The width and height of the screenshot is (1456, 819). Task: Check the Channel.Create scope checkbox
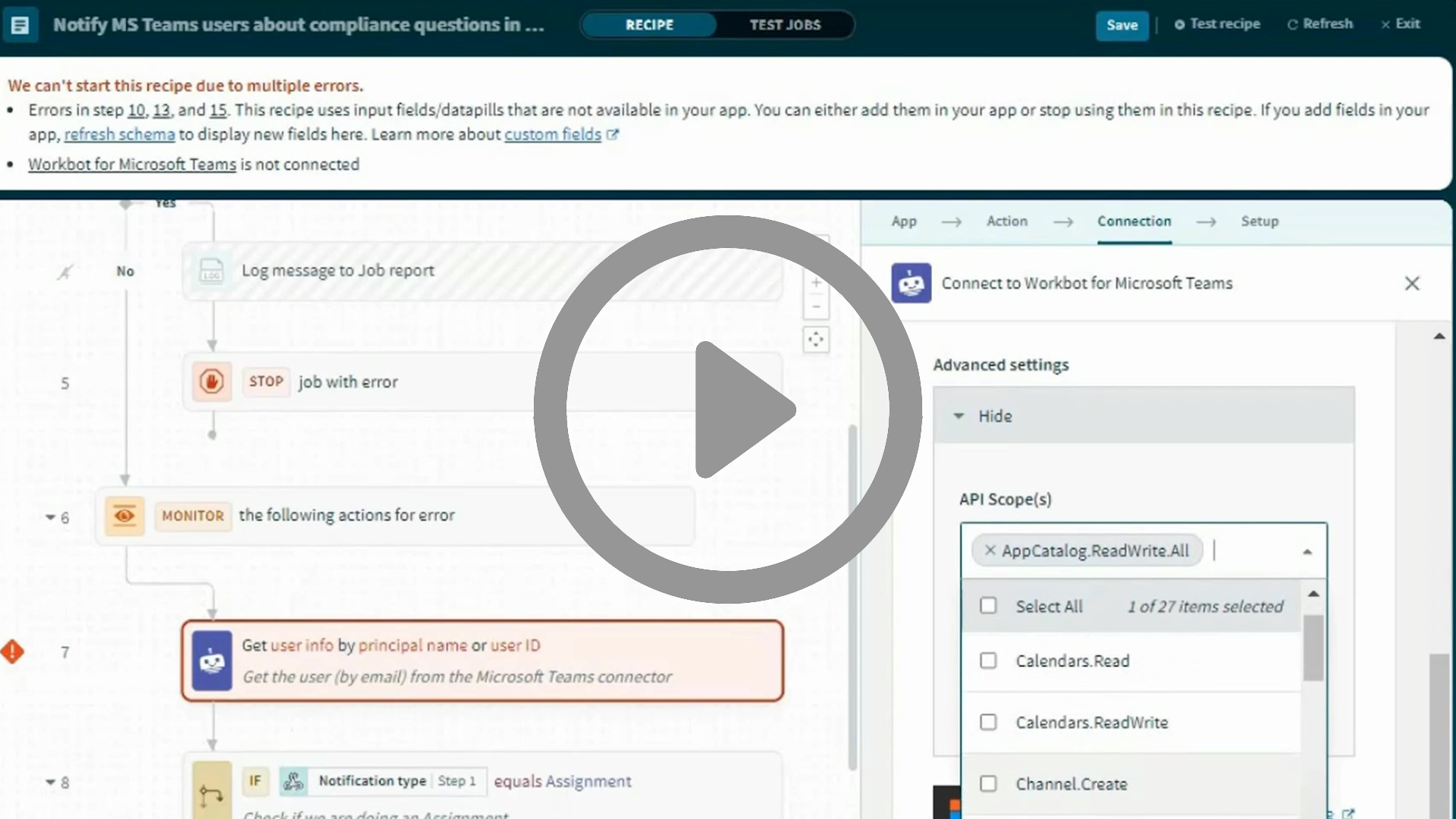coord(987,784)
